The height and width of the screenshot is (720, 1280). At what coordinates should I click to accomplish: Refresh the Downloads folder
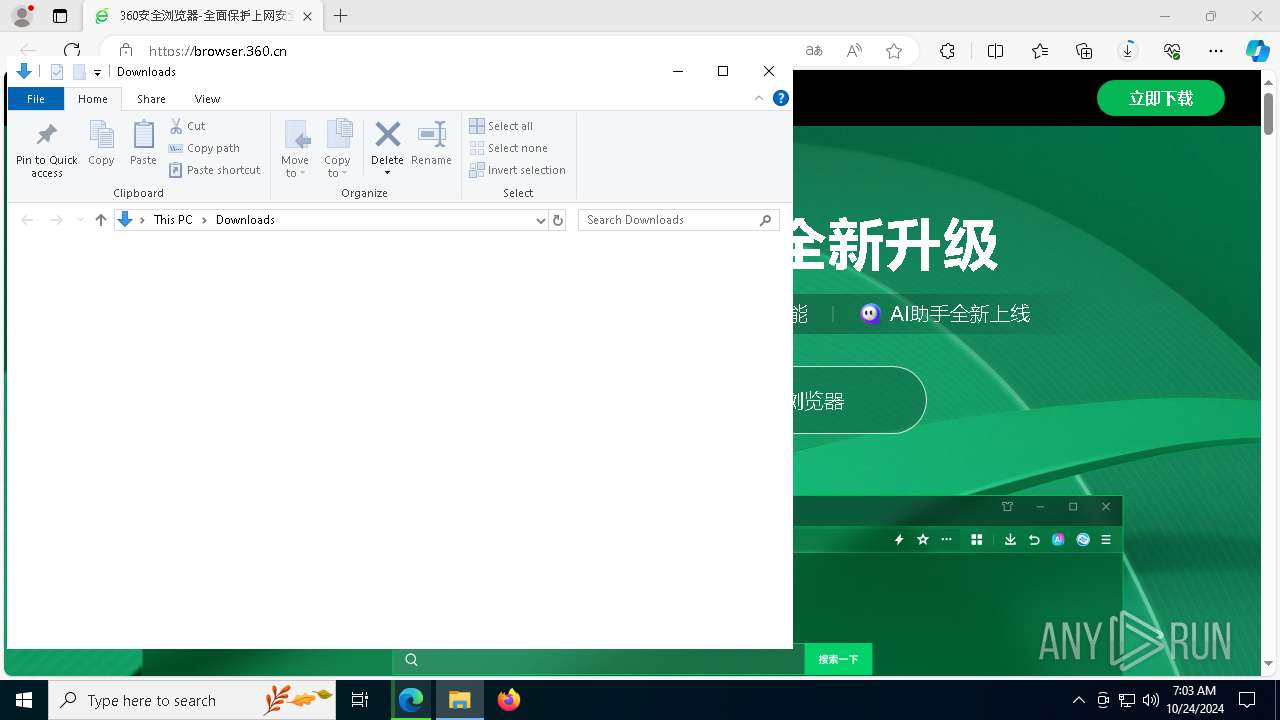click(558, 220)
